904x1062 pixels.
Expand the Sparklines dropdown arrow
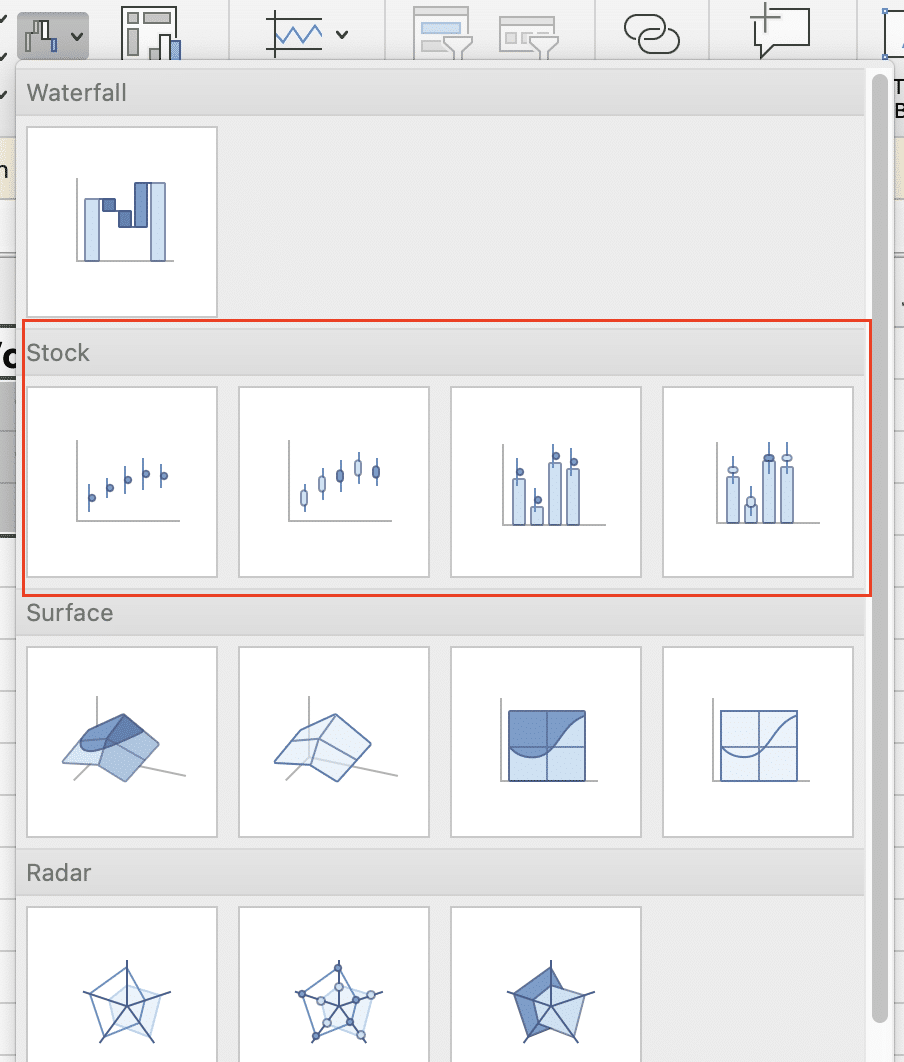[x=342, y=35]
